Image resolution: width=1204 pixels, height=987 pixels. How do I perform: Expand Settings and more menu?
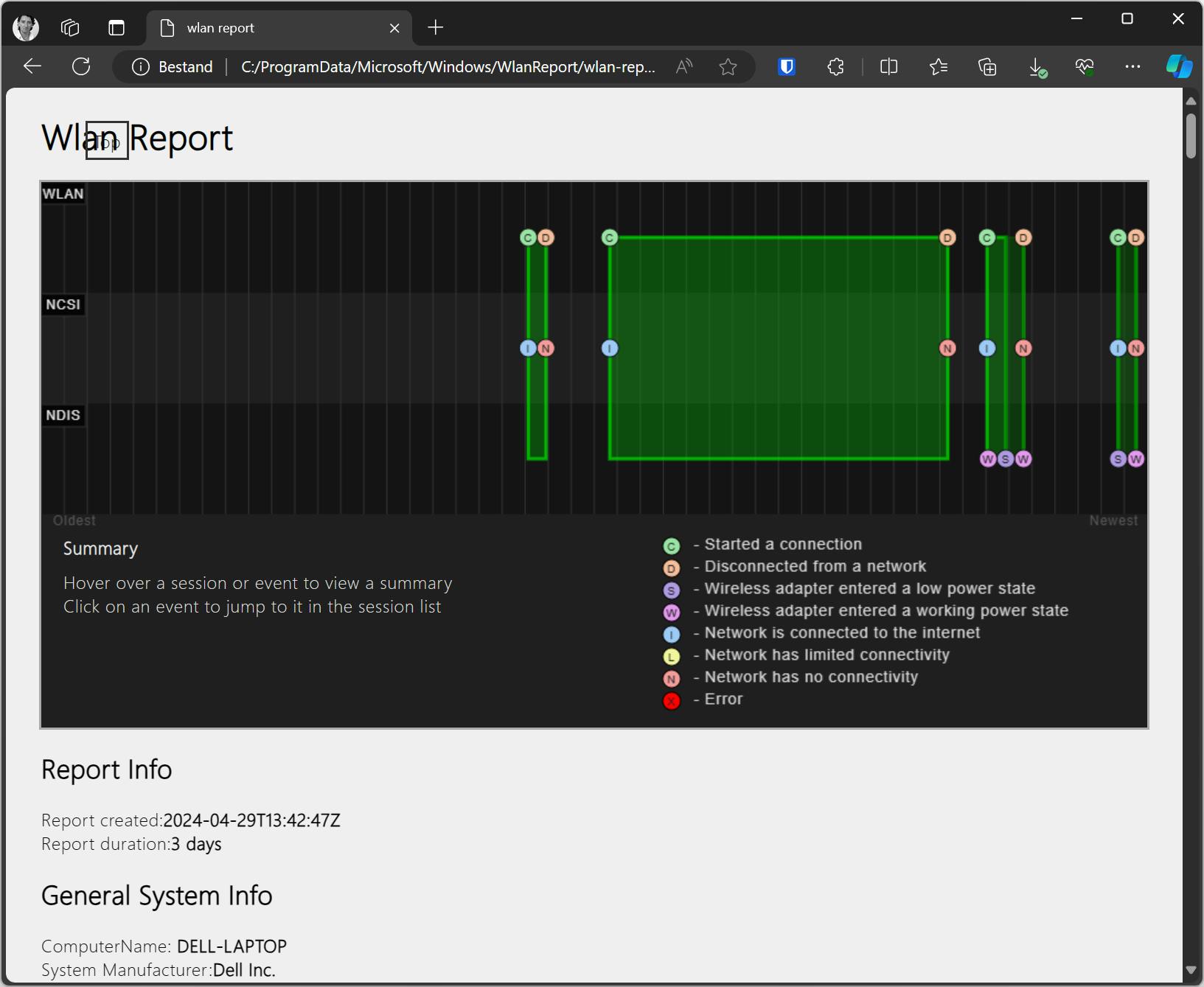[1132, 67]
